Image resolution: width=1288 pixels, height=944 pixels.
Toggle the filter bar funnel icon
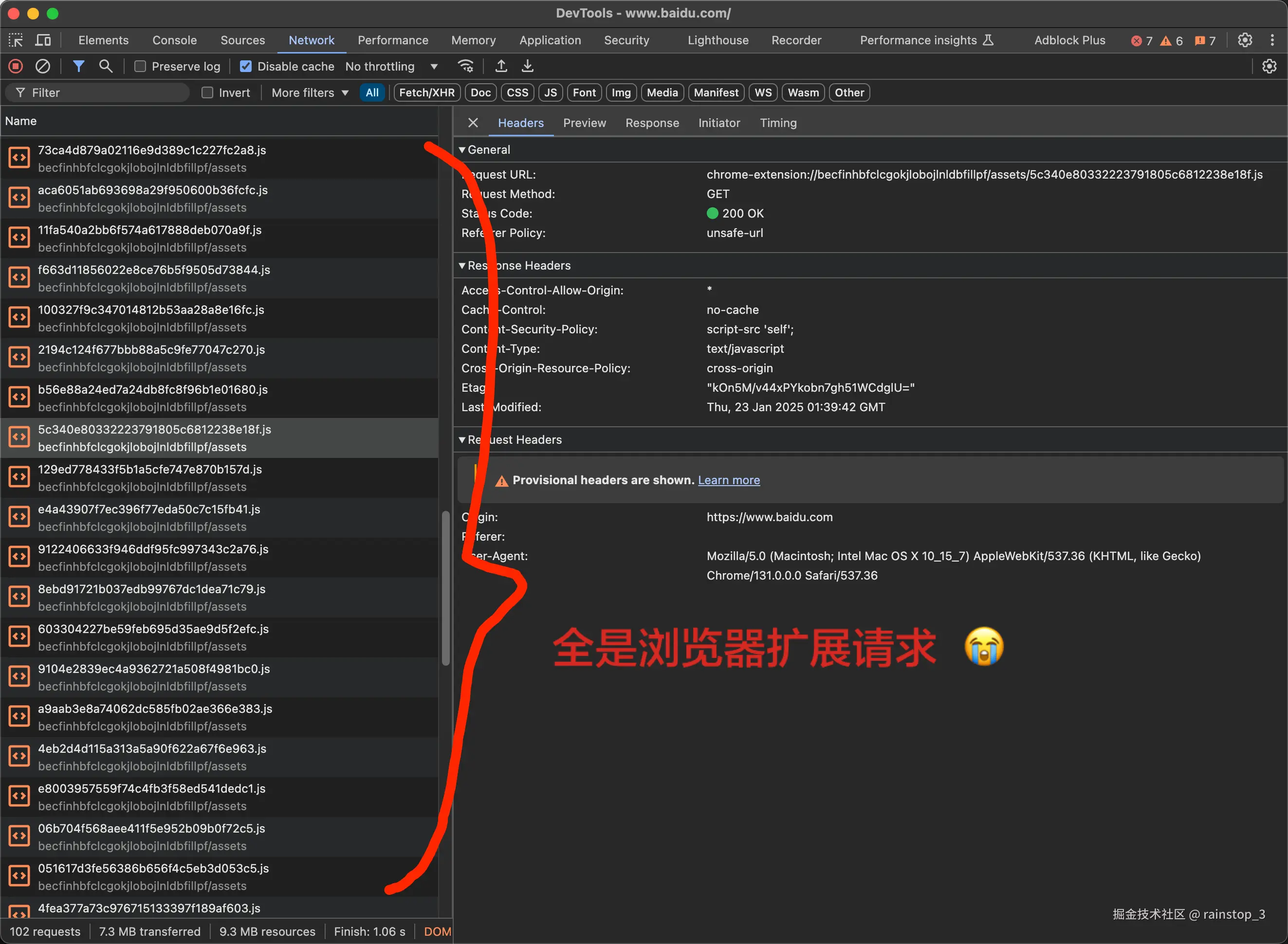coord(79,66)
